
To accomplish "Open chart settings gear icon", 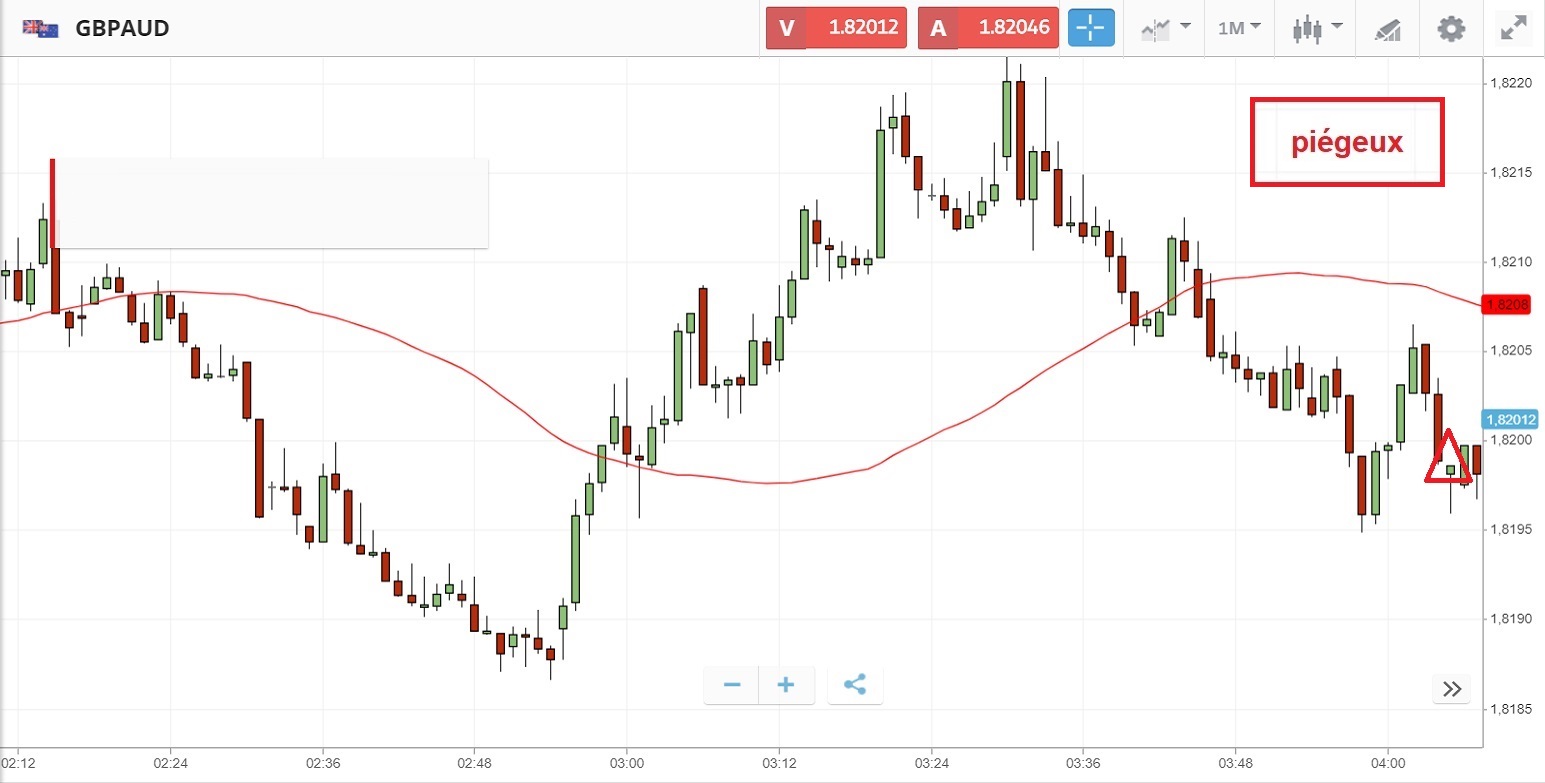I will (x=1450, y=28).
